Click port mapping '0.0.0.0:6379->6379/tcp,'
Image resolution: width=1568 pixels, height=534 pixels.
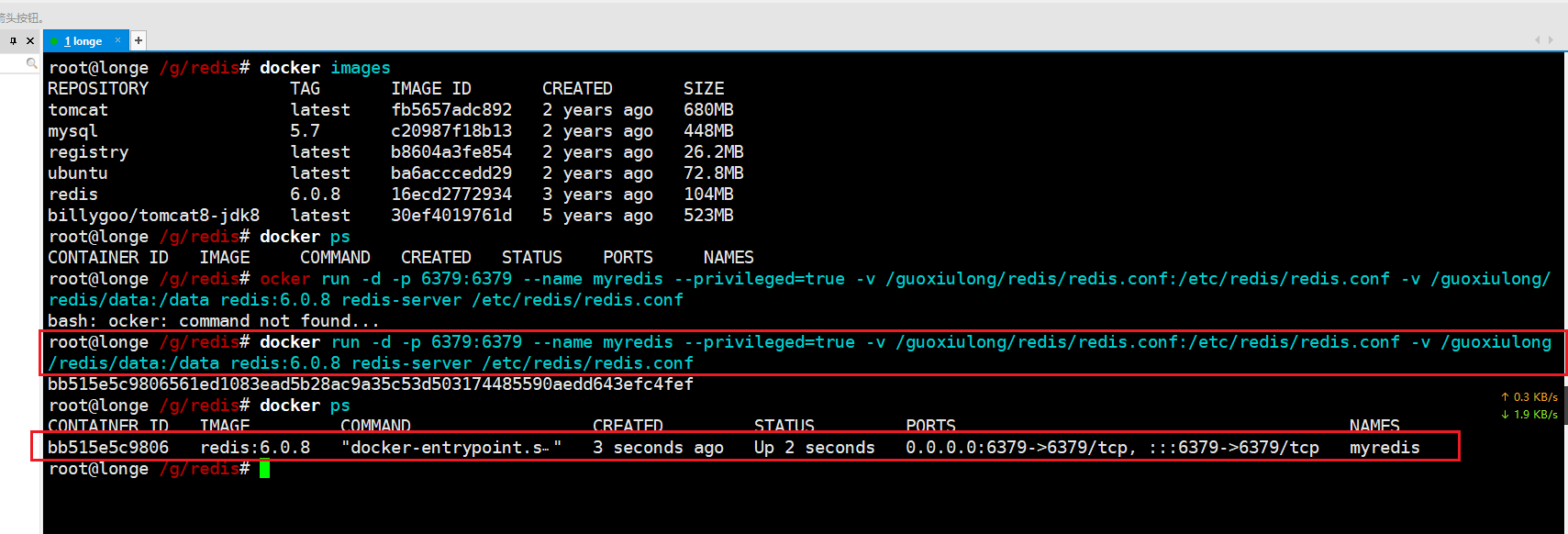click(x=1022, y=448)
